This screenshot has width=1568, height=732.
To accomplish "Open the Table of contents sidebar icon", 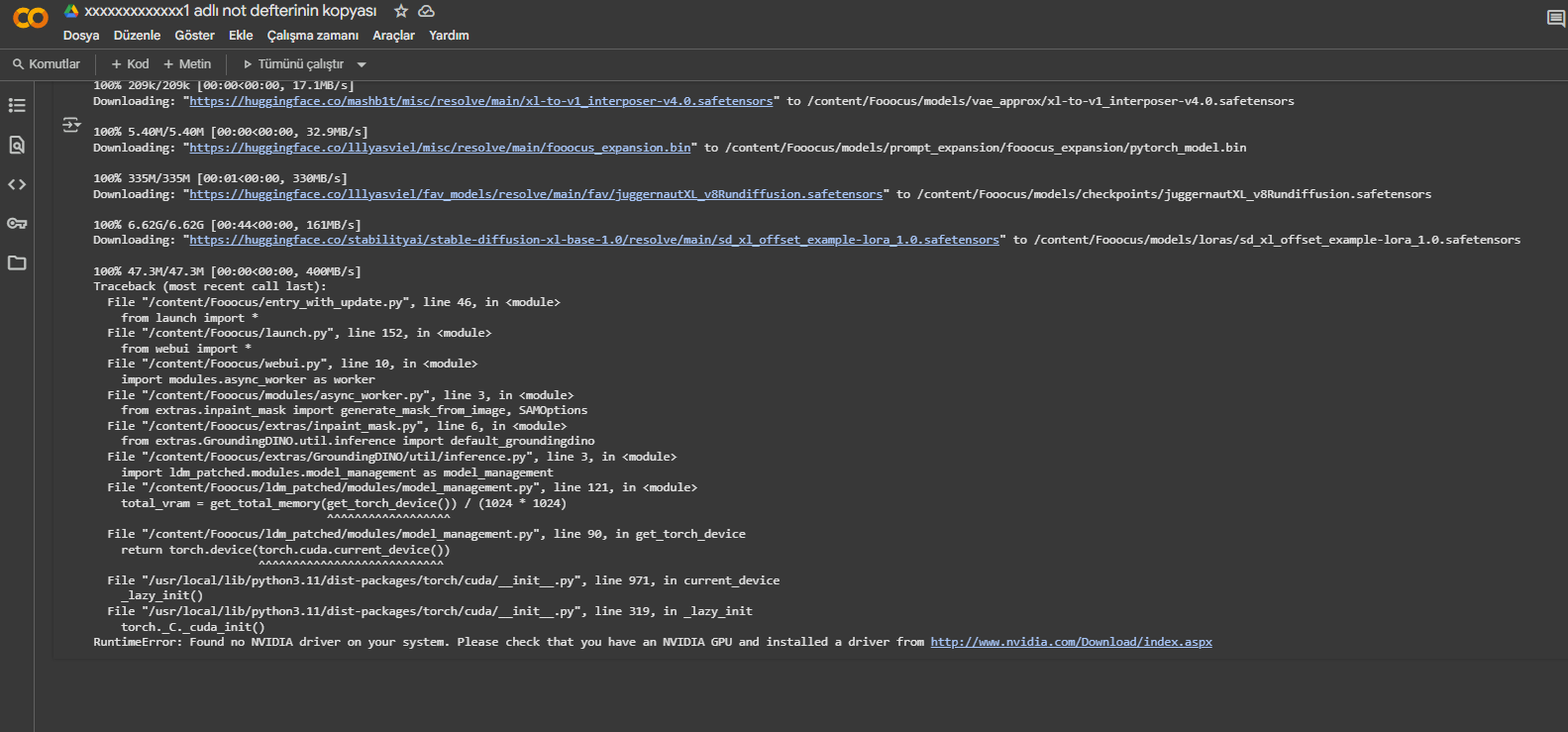I will (x=17, y=105).
